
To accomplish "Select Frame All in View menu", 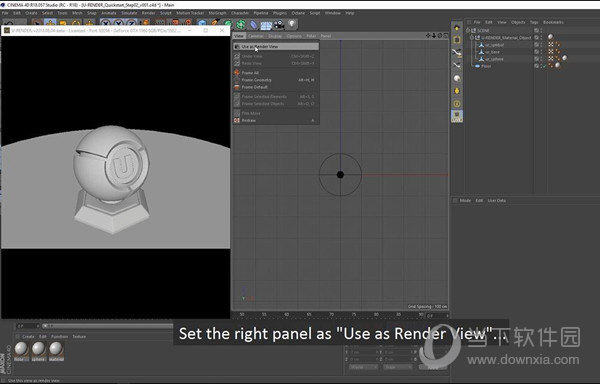I will (250, 73).
